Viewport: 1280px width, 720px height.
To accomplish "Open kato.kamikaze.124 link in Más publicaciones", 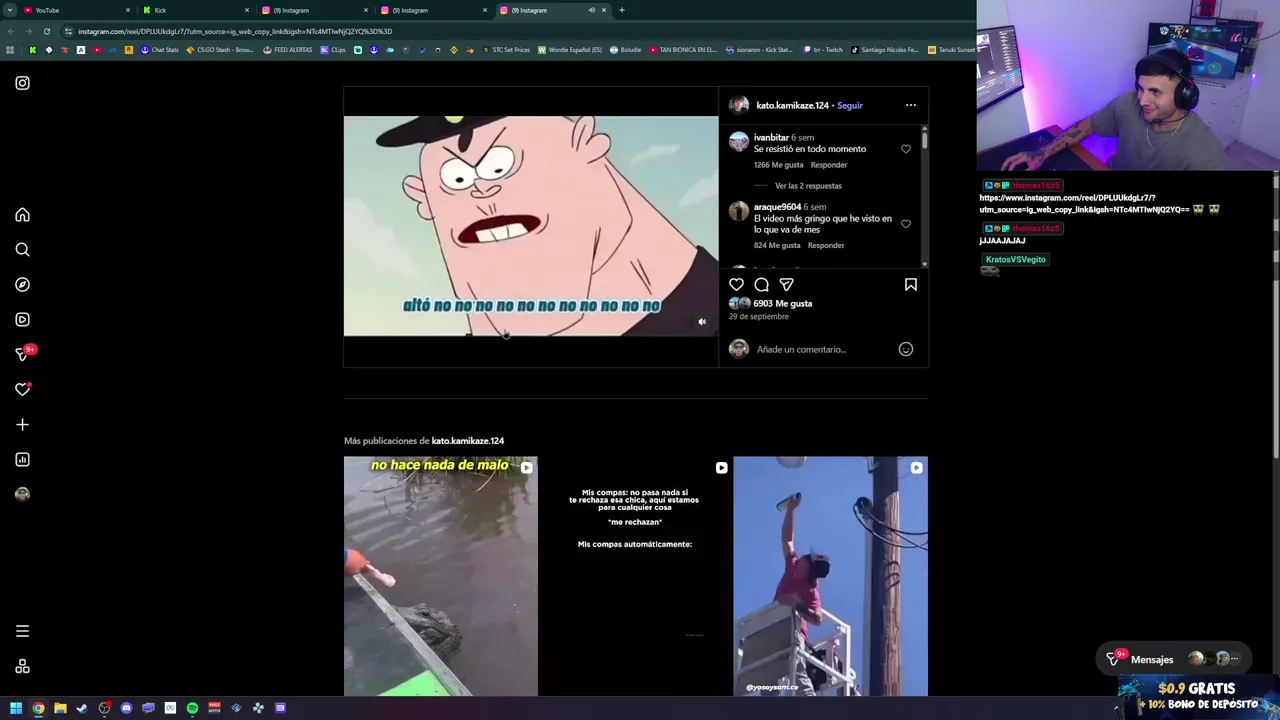I will 468,441.
